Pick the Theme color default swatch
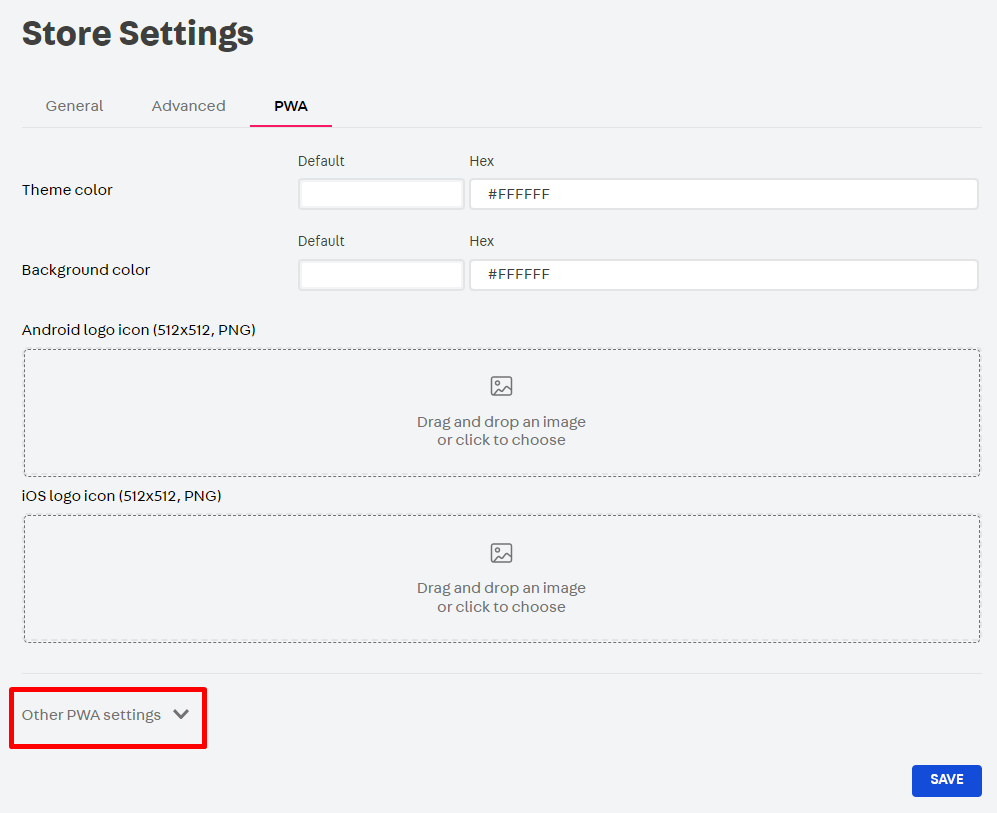 pyautogui.click(x=381, y=194)
